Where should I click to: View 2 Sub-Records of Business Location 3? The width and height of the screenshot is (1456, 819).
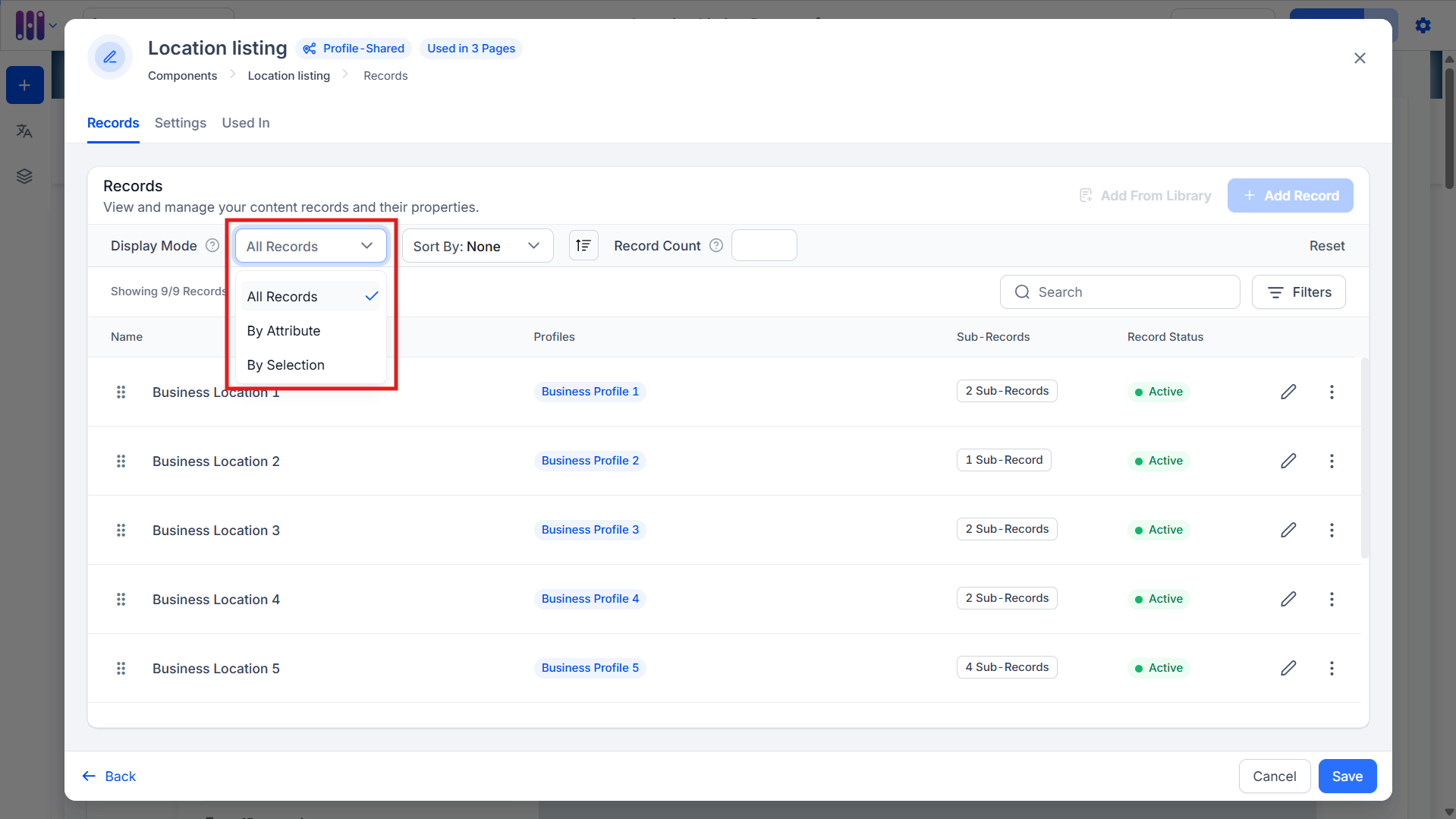pyautogui.click(x=1007, y=529)
